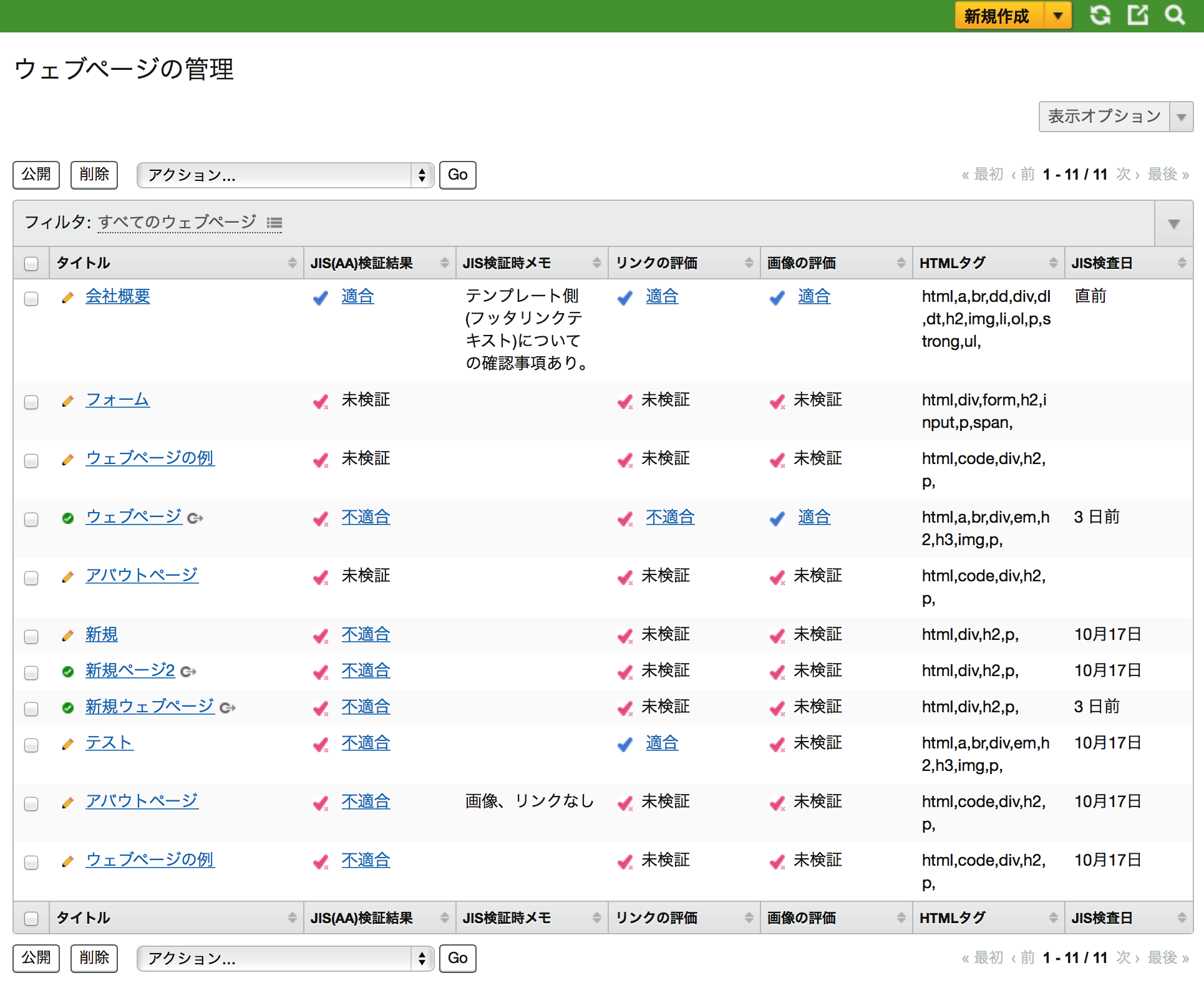
Task: Open the 新規ページ2 page link
Action: [130, 671]
